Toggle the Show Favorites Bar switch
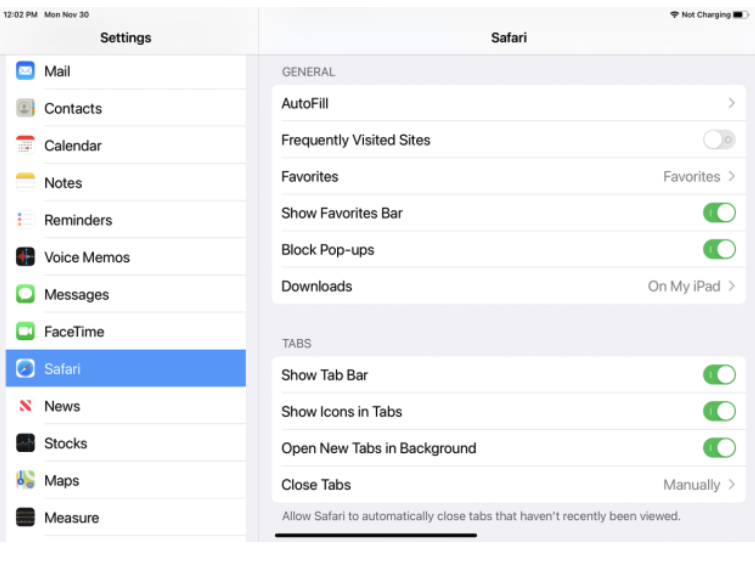755x565 pixels. click(x=719, y=213)
